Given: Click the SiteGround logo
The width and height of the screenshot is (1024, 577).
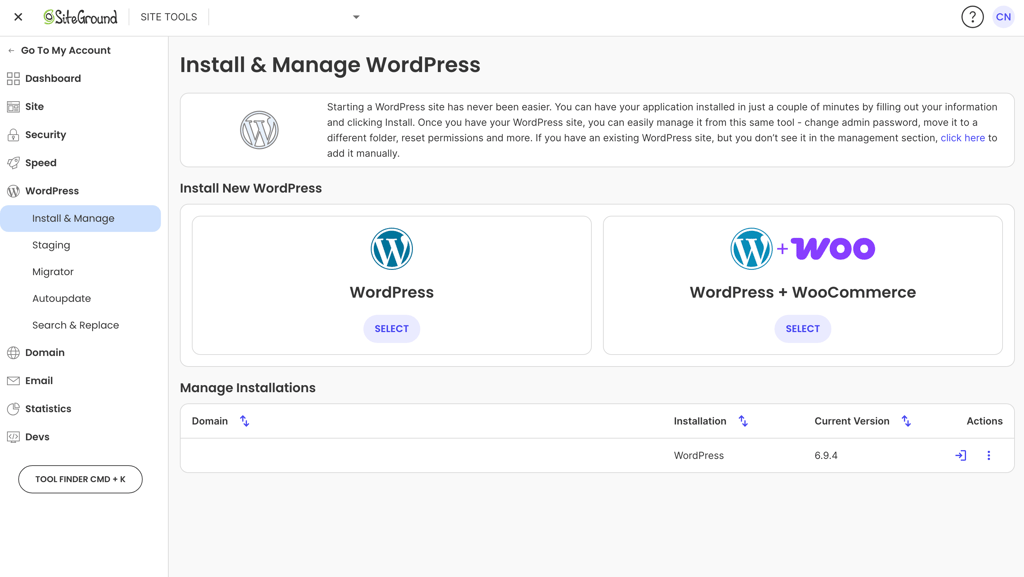Looking at the screenshot, I should [80, 17].
